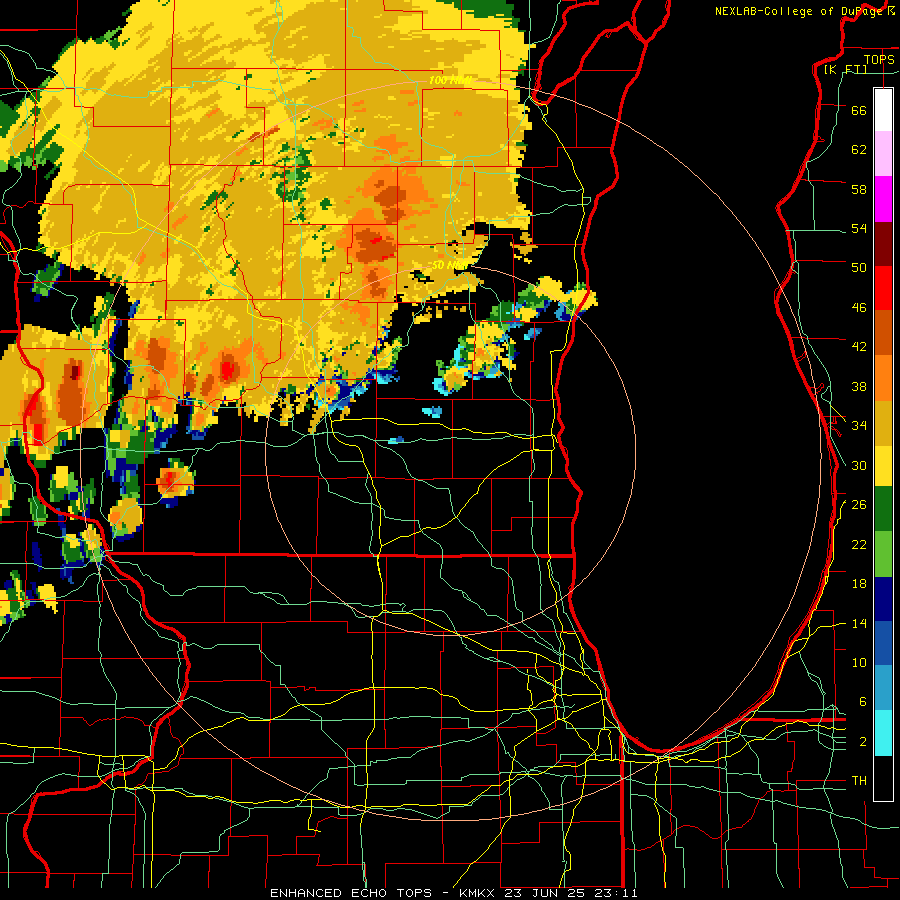The height and width of the screenshot is (900, 900).
Task: Click the gold legend swatch
Action: click(x=883, y=422)
